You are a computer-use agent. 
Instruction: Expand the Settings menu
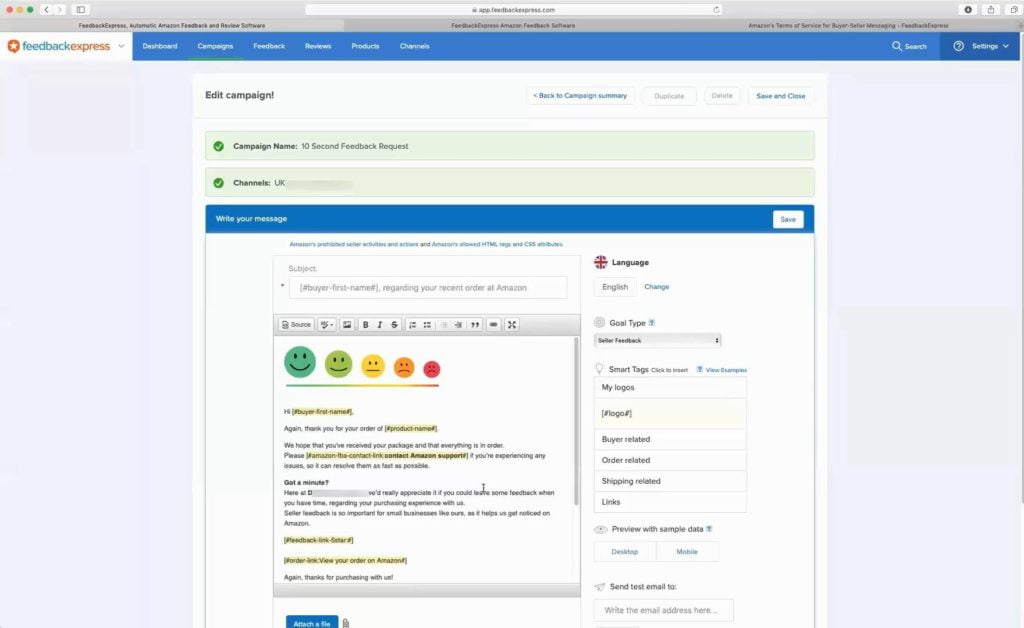990,46
